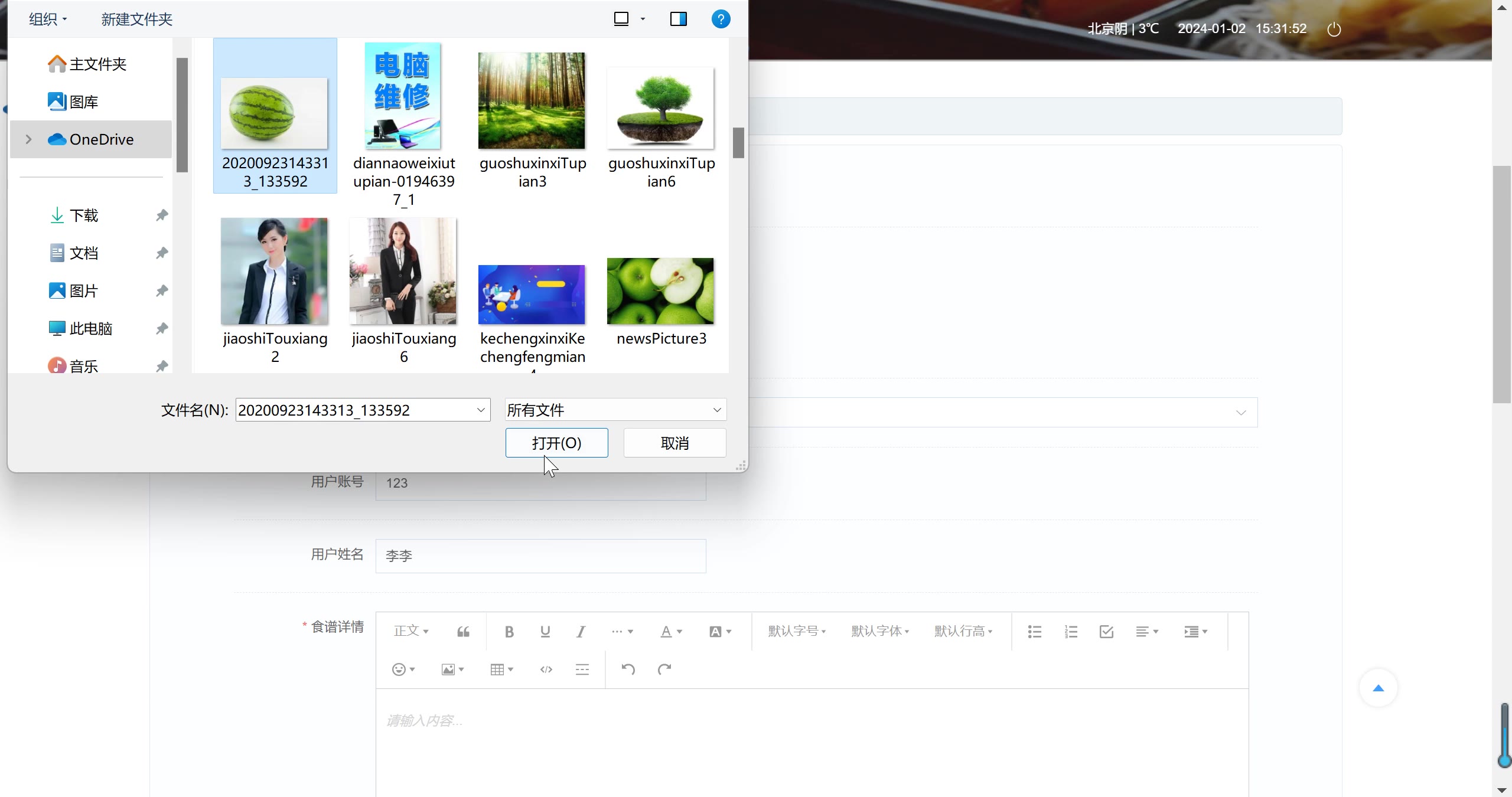Image resolution: width=1512 pixels, height=797 pixels.
Task: Select the guoshuxinxiTupian3 forest thumbnail
Action: click(532, 101)
